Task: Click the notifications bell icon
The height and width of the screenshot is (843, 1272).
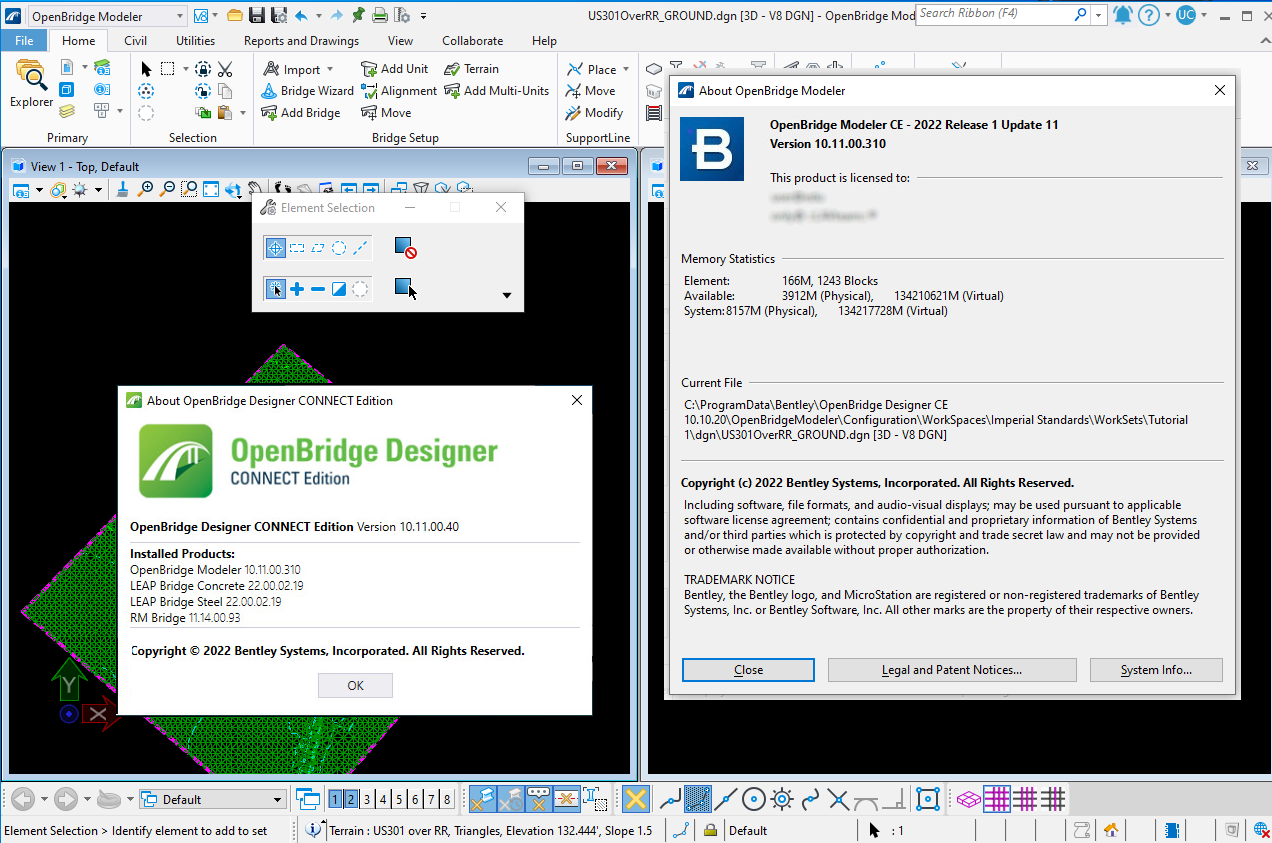Action: tap(1123, 15)
